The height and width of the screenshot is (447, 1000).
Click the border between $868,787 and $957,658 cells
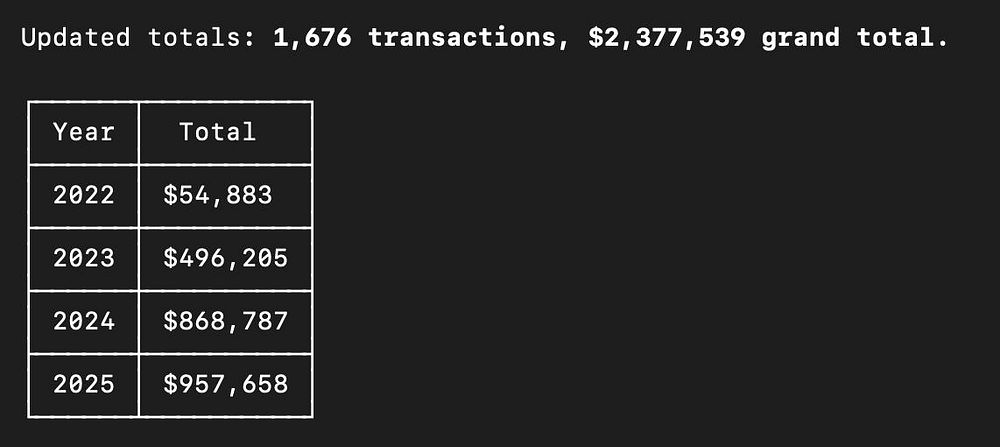tap(225, 354)
